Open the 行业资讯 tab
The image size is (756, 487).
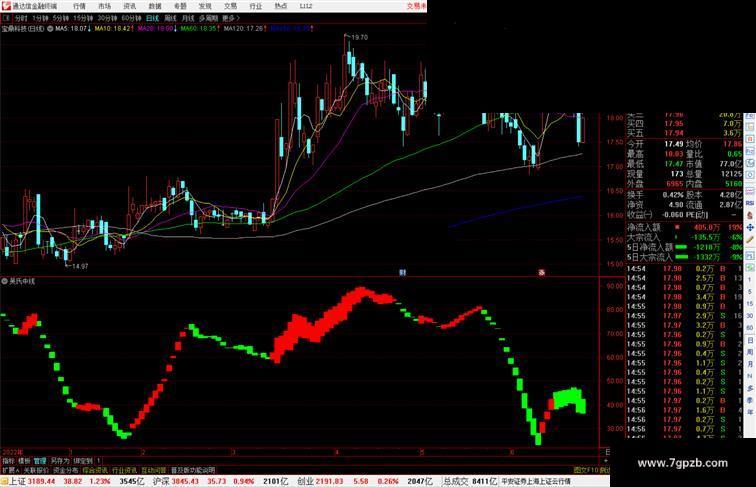point(124,470)
